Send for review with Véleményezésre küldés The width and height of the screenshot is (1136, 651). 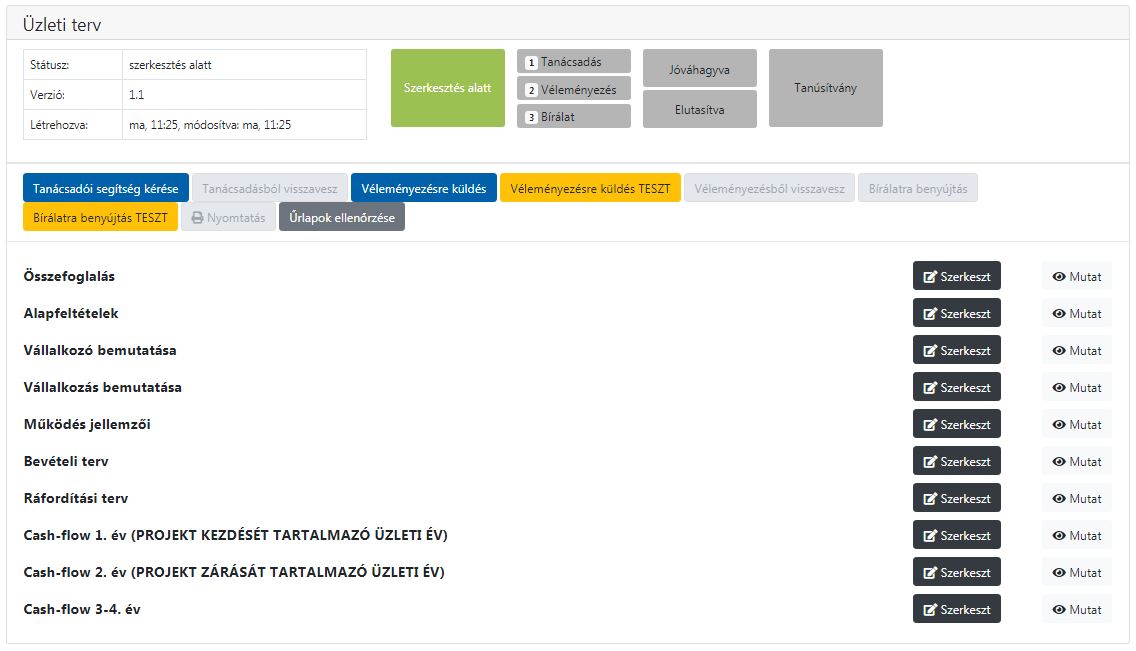tap(423, 189)
